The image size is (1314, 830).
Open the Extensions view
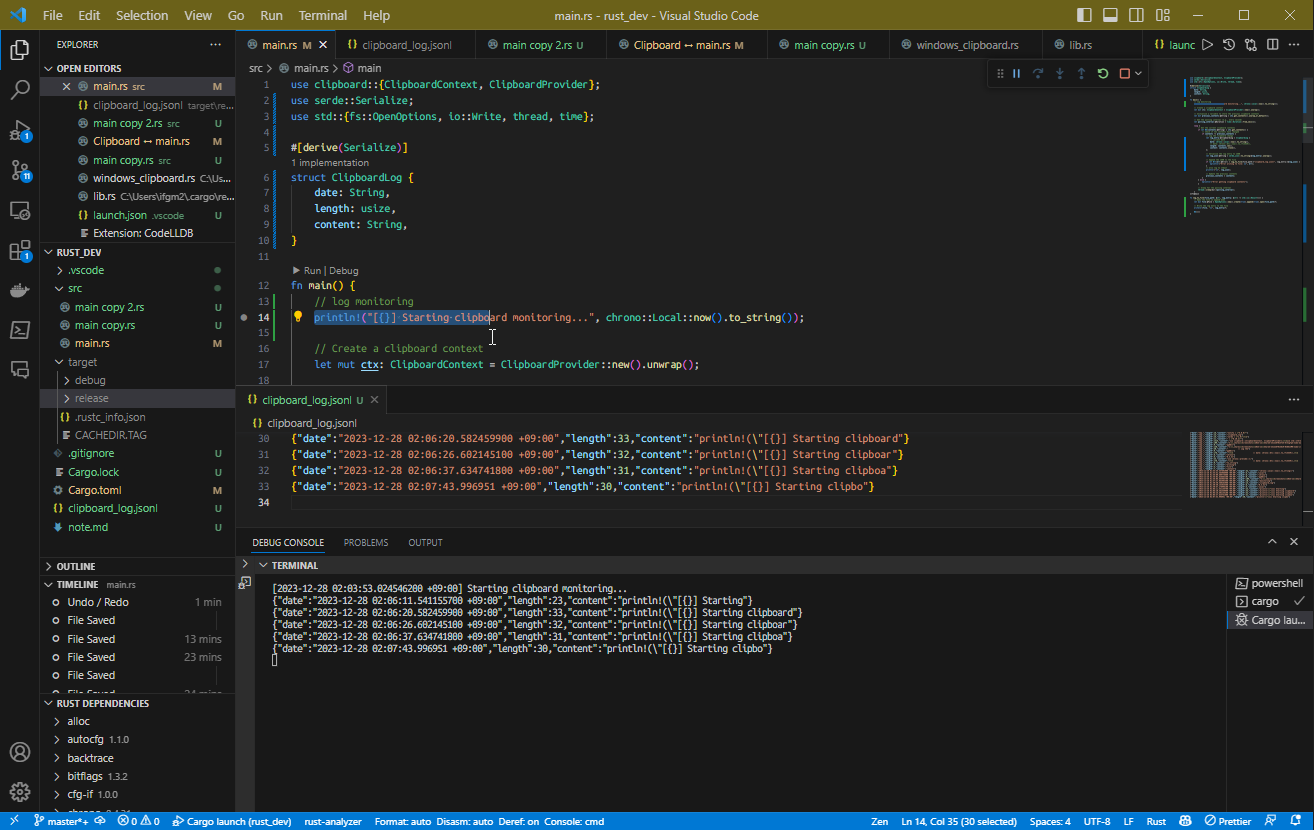(x=20, y=250)
